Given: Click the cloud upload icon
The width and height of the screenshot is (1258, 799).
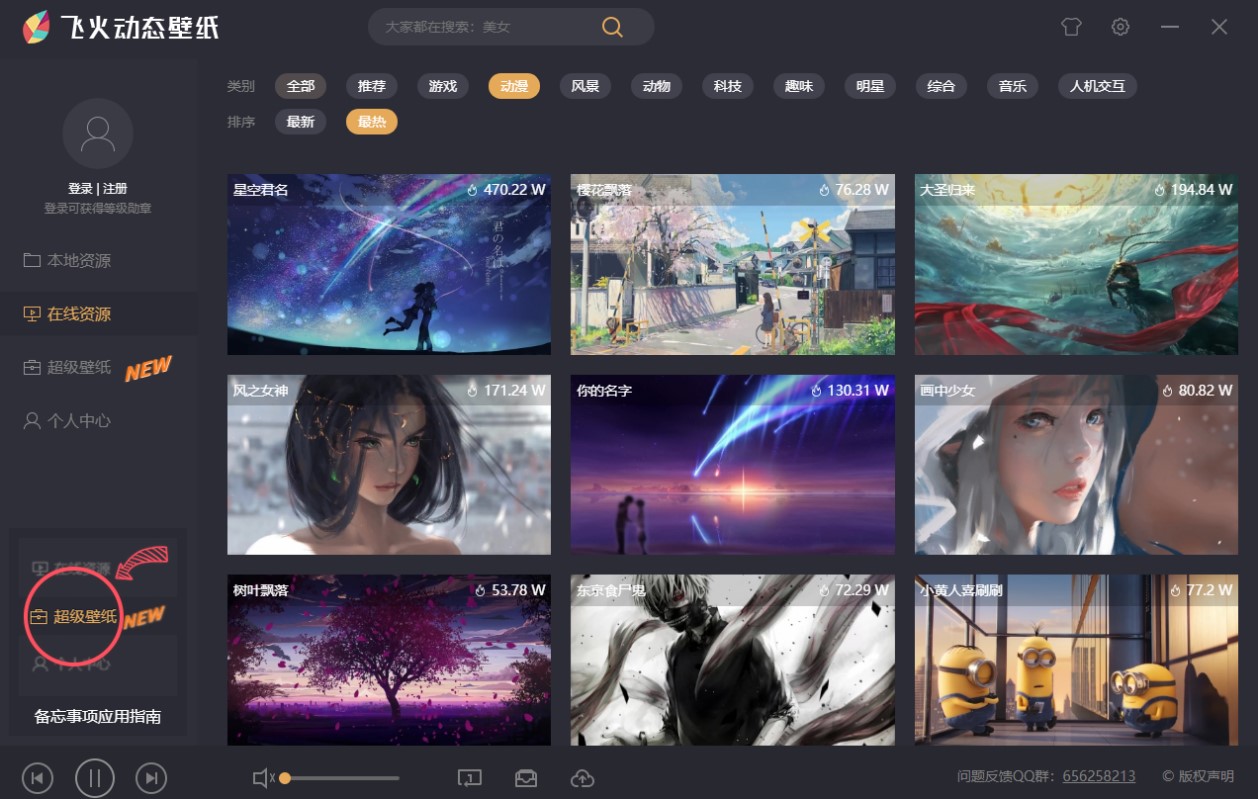Looking at the screenshot, I should pos(582,778).
